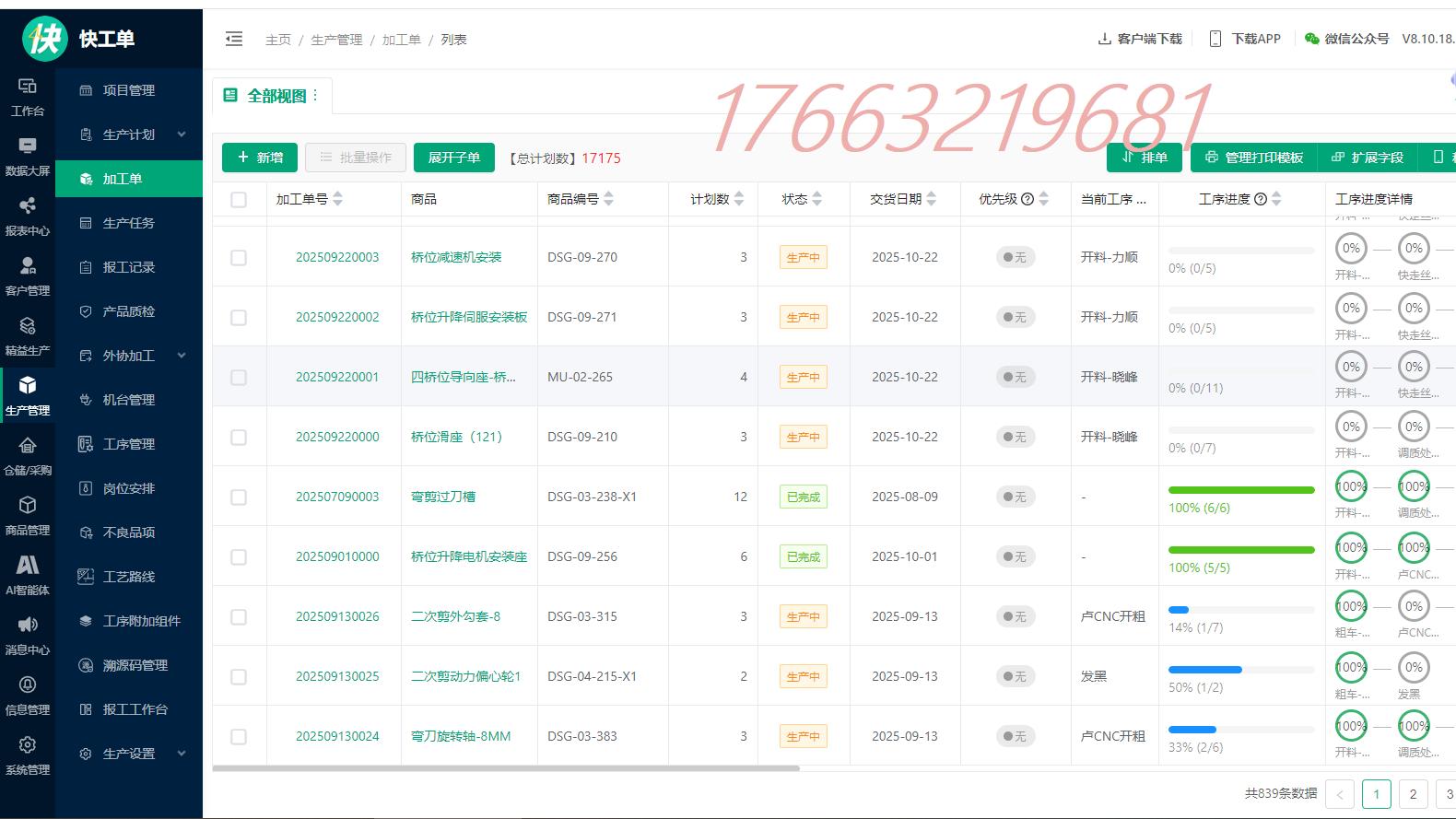Viewport: 1456px width, 819px height.
Task: Expand the 生产计划 submenu
Action: coord(182,135)
